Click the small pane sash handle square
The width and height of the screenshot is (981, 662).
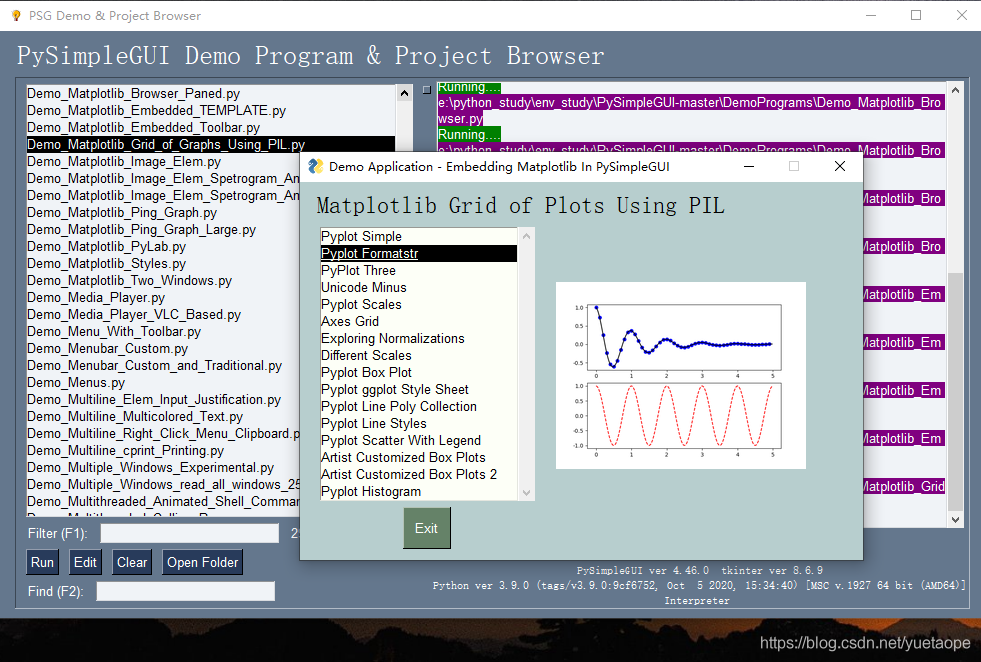[427, 89]
